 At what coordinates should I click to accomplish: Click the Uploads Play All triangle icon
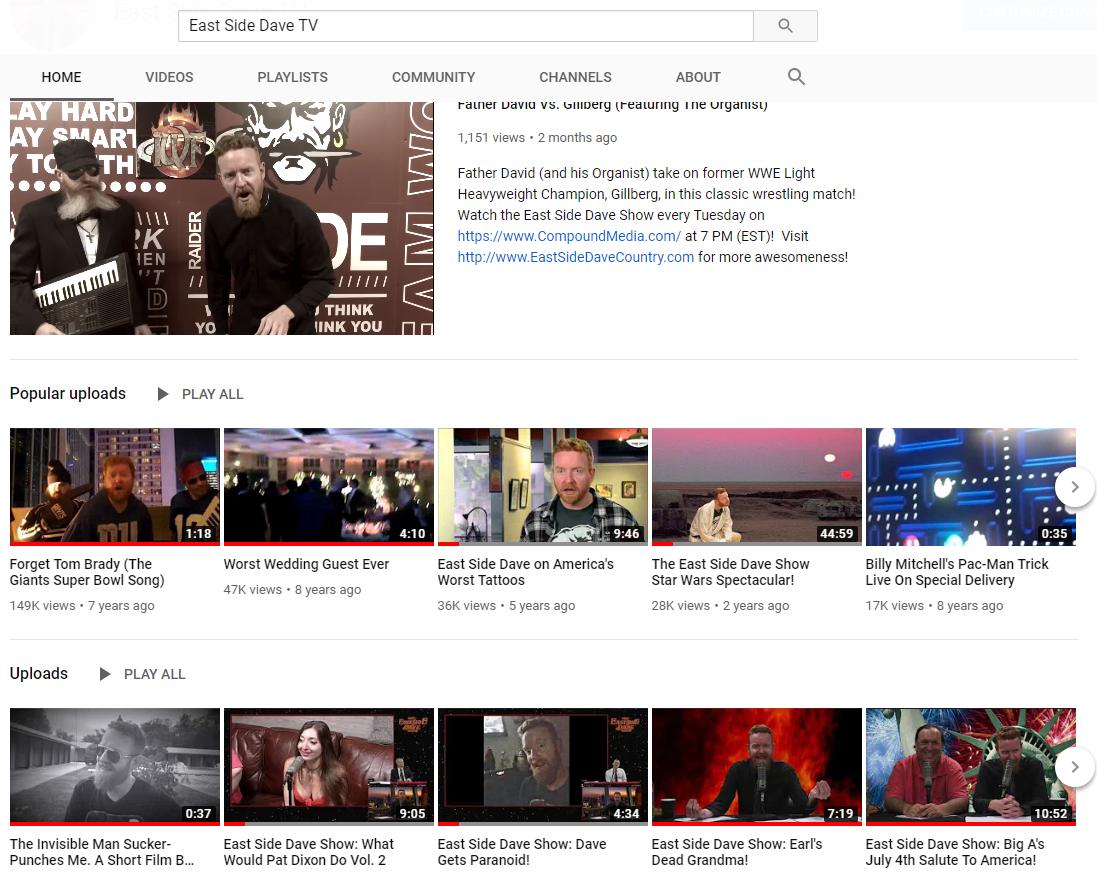tap(105, 674)
